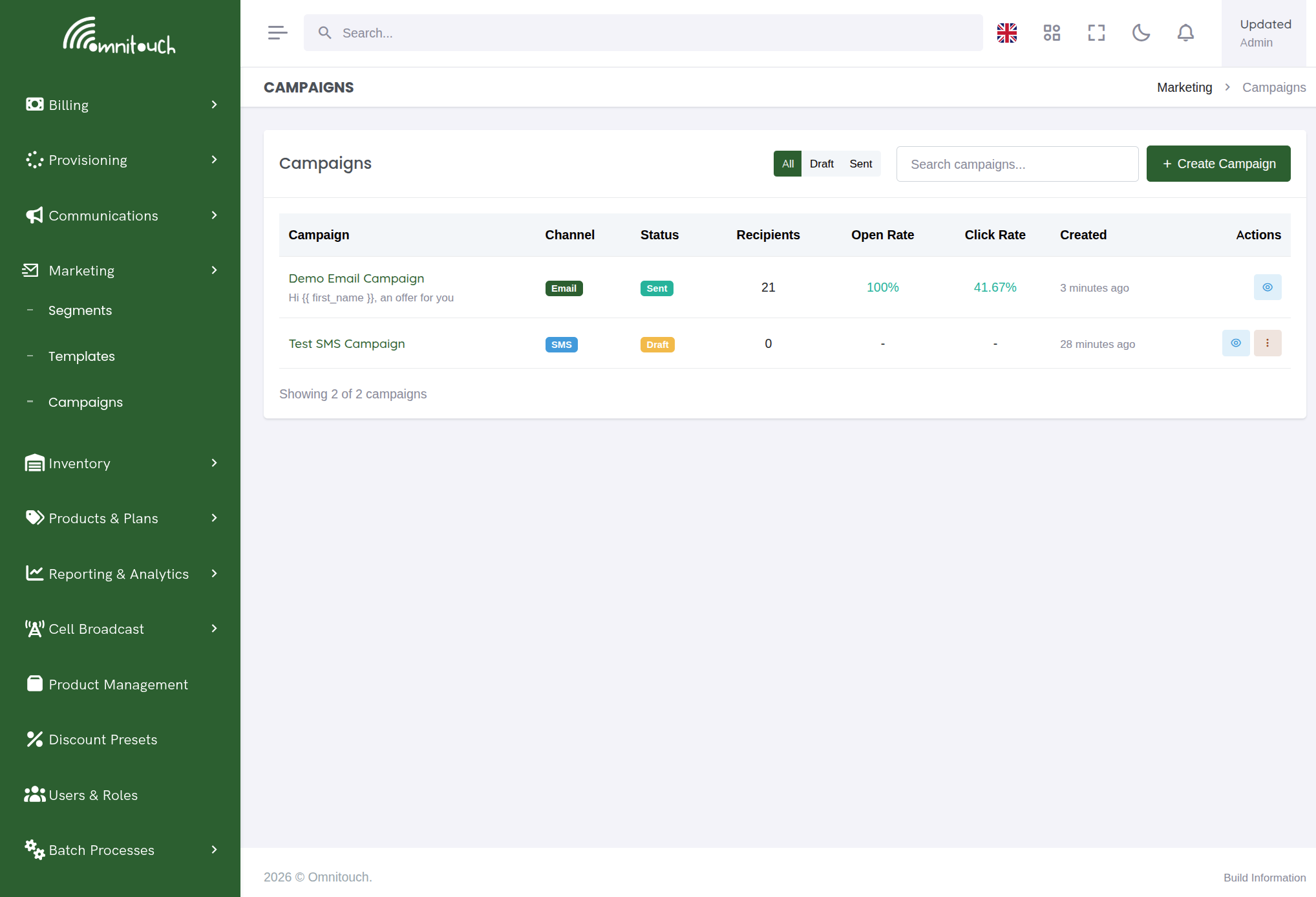Focus the Search campaigns input

click(x=1017, y=164)
